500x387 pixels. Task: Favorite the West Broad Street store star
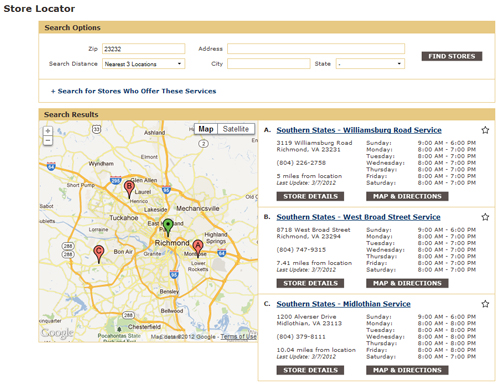pyautogui.click(x=485, y=217)
